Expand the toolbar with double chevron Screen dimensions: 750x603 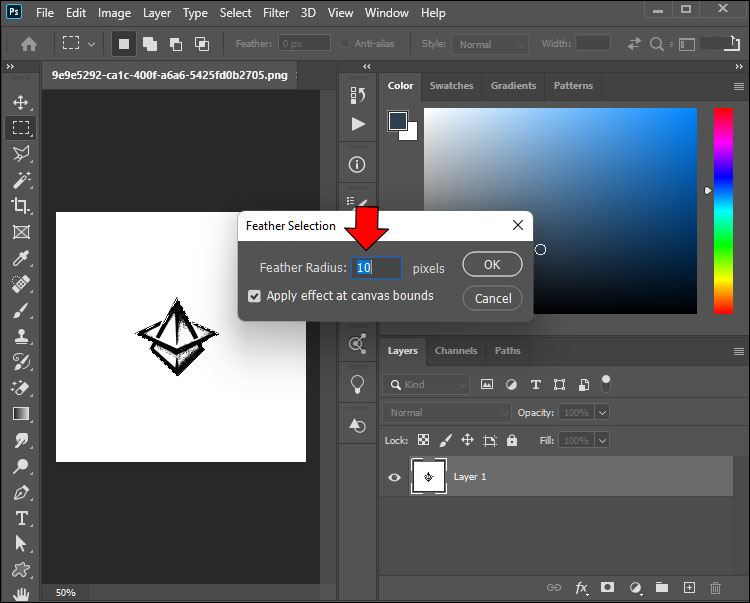coord(10,66)
